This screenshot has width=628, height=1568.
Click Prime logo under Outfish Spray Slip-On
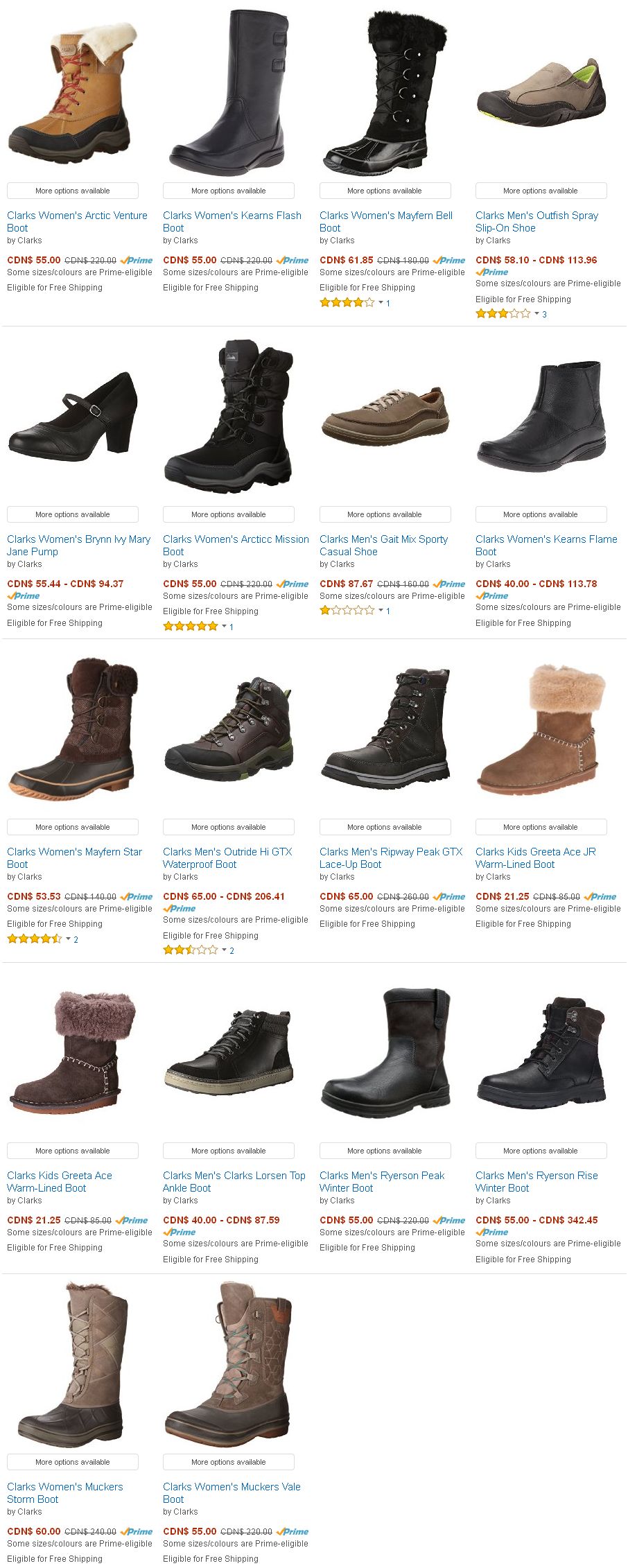(x=492, y=272)
